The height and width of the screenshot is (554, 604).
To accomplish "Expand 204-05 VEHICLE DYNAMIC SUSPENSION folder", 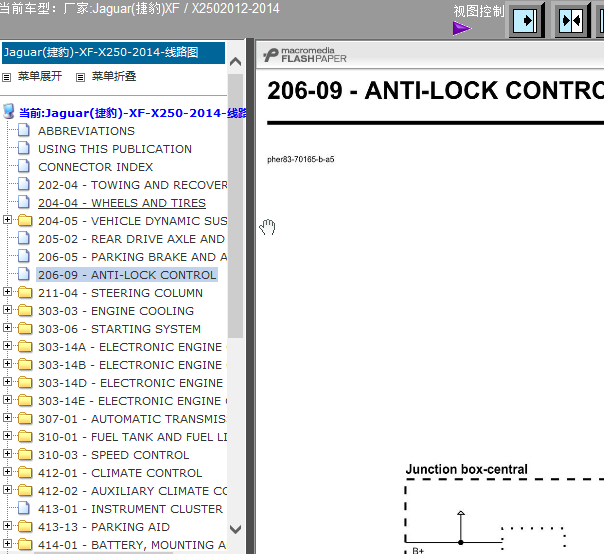I will pyautogui.click(x=7, y=220).
